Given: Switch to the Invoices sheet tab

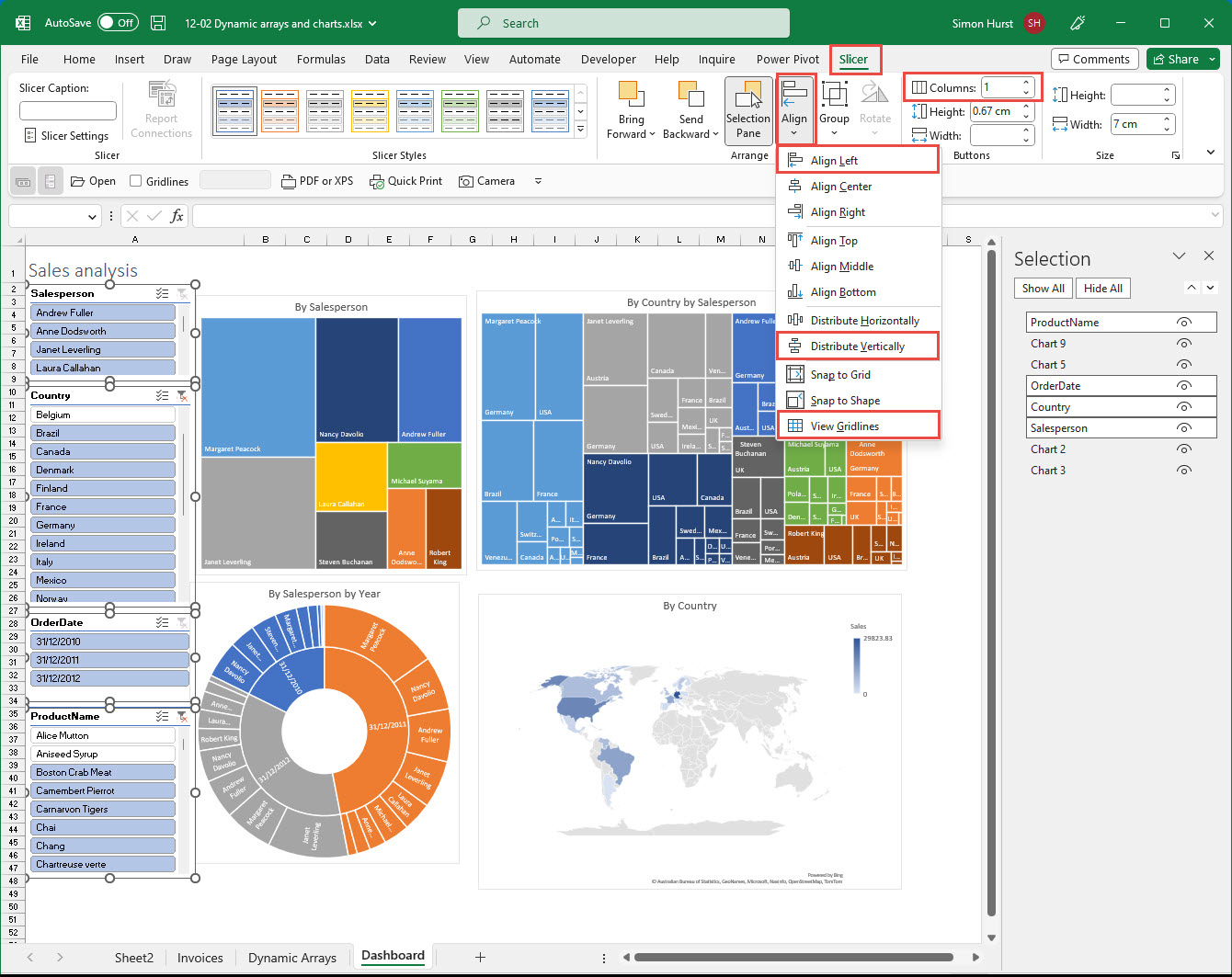Looking at the screenshot, I should (200, 958).
